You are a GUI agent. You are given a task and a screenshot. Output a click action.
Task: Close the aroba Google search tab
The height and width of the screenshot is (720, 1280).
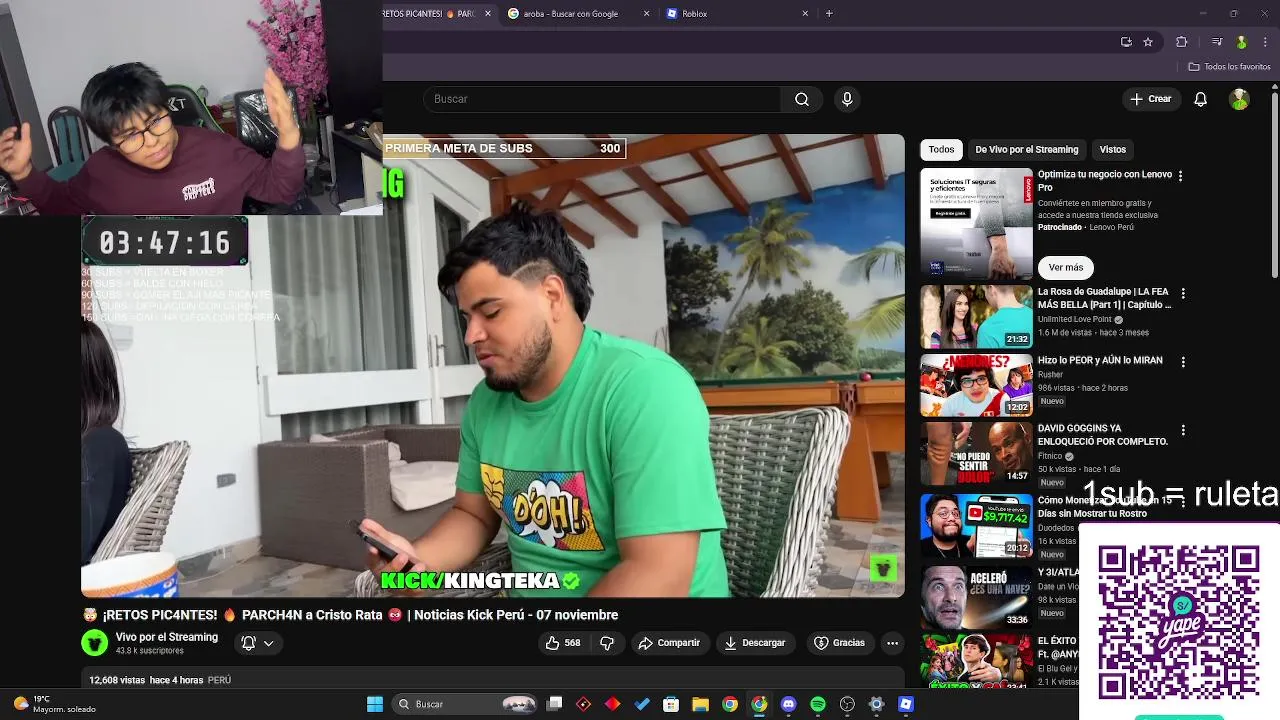(x=646, y=14)
